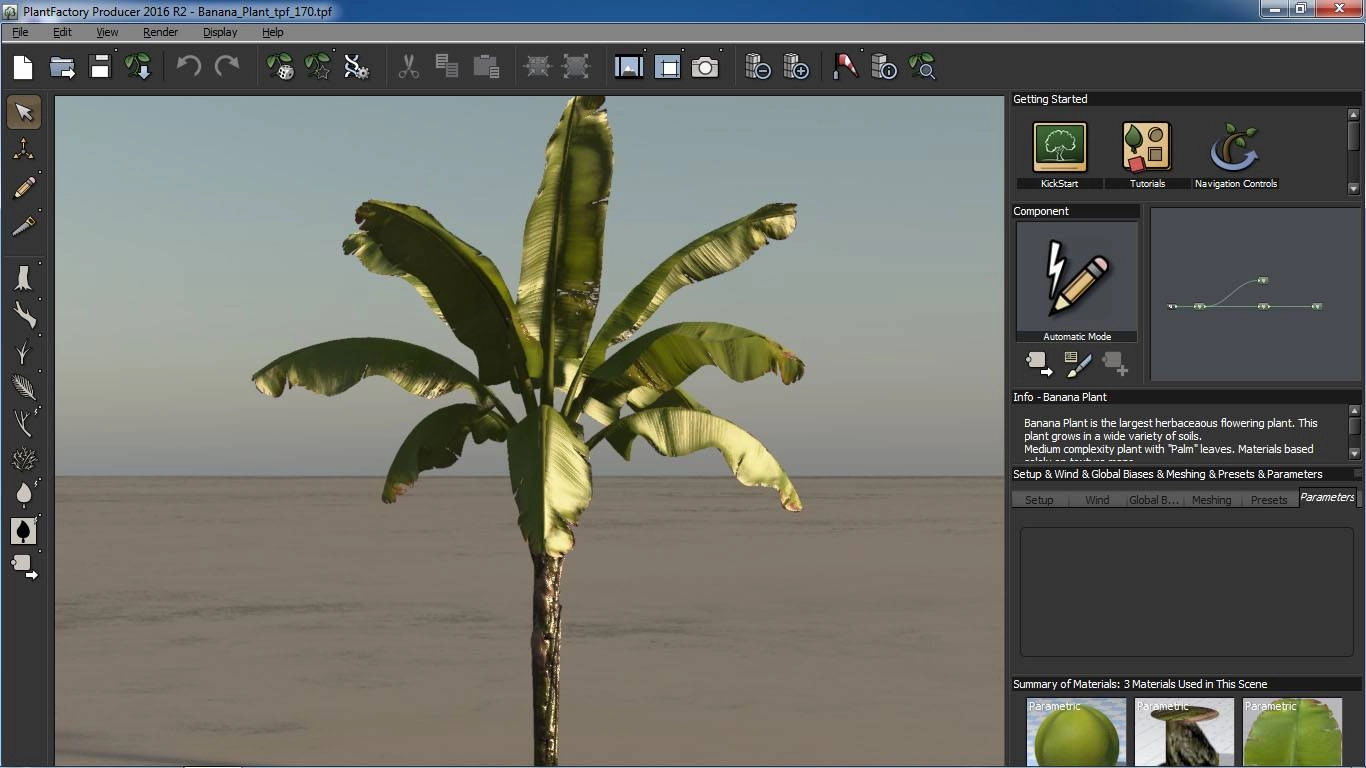Click the droplet-shaped fruit component icon

pyautogui.click(x=24, y=494)
